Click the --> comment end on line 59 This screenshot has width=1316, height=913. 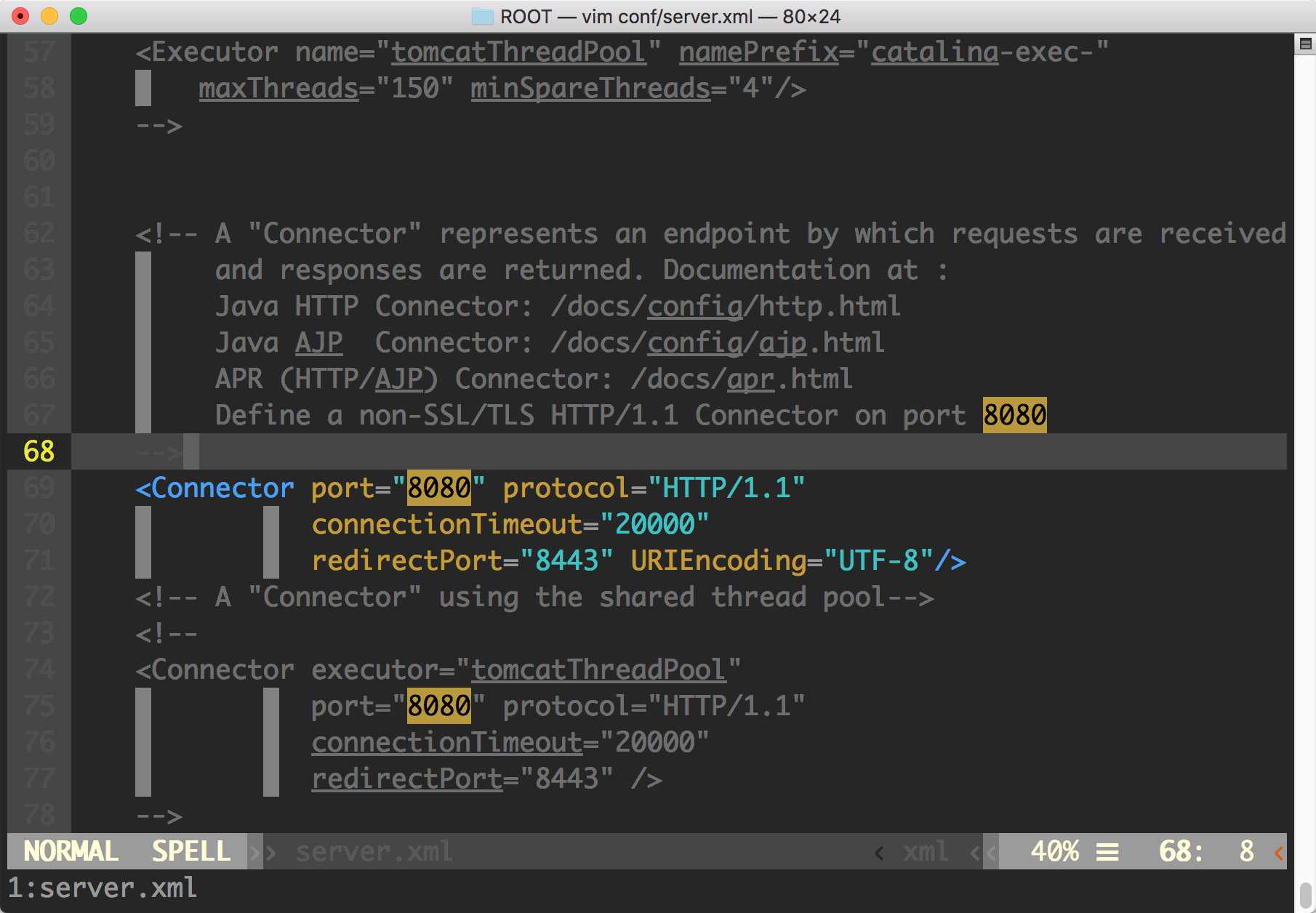(x=159, y=126)
